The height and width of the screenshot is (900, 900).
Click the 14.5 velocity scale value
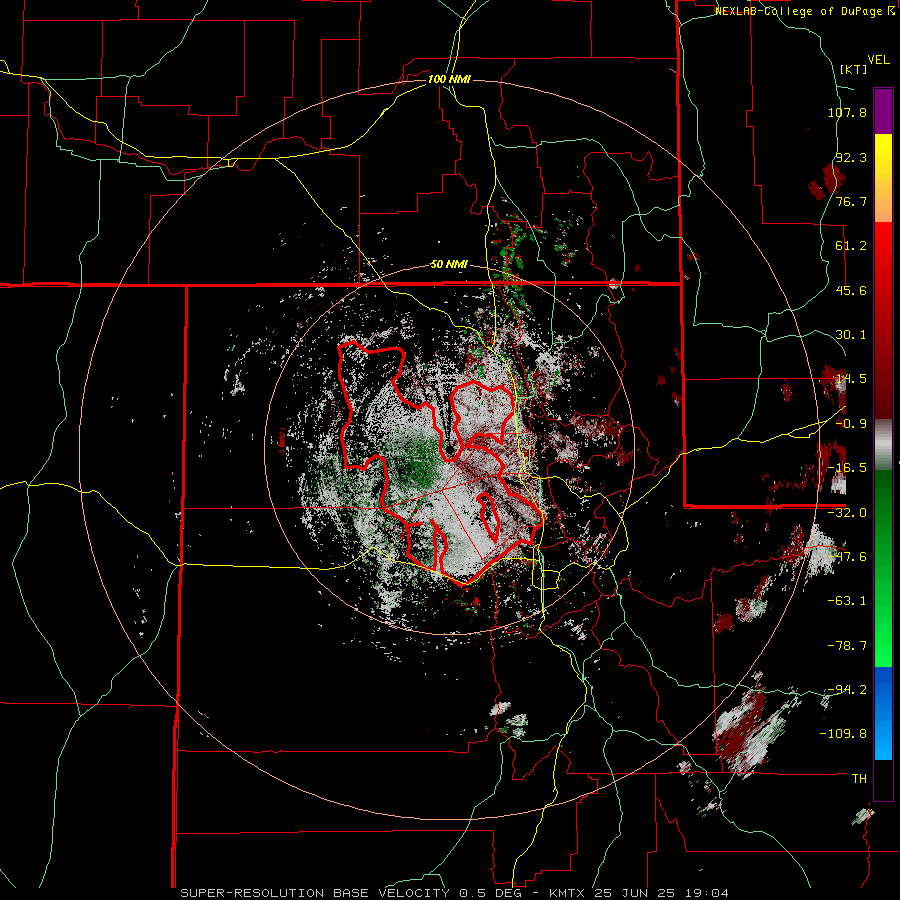tap(851, 379)
